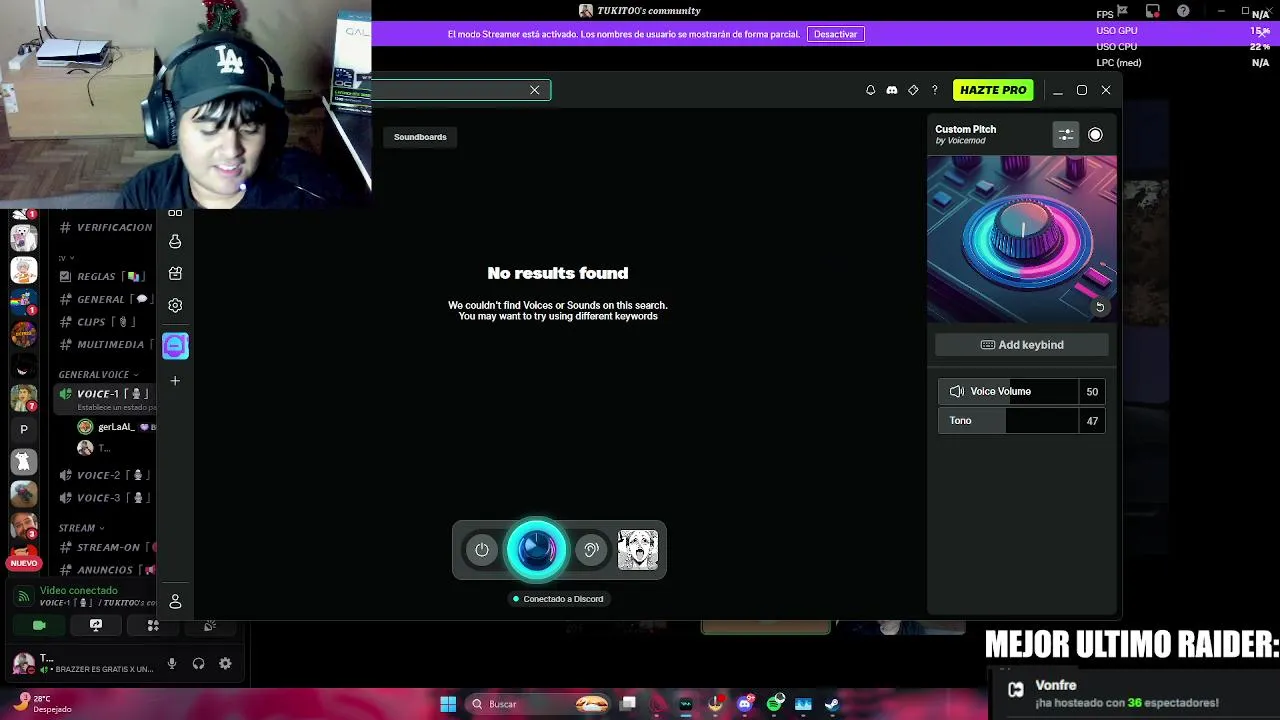Select the Soundboards filter tab
Viewport: 1280px width, 720px height.
(x=420, y=137)
